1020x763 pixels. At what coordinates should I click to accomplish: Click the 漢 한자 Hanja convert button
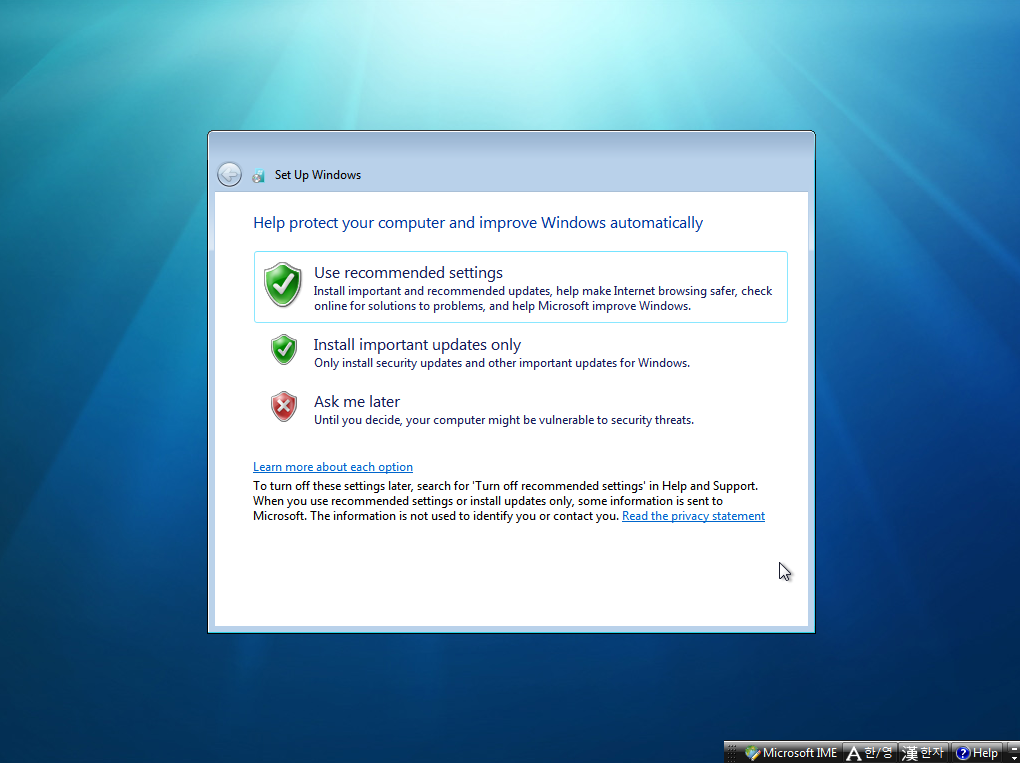coord(923,753)
